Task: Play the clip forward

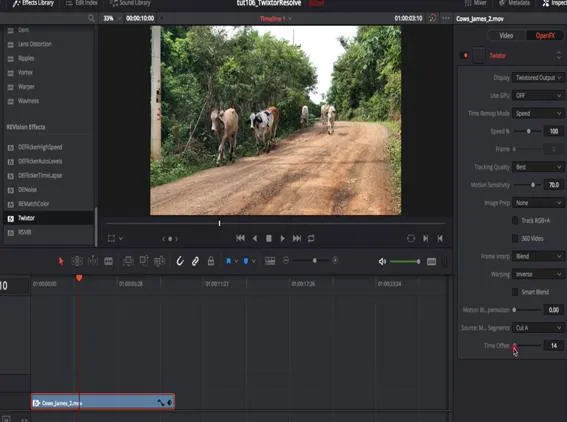Action: 282,238
